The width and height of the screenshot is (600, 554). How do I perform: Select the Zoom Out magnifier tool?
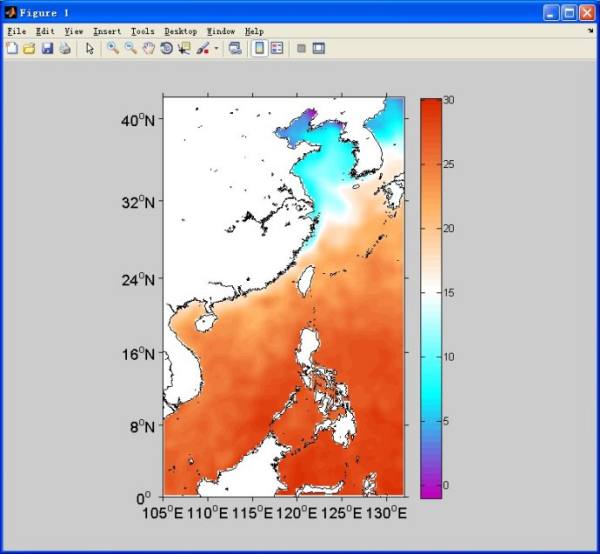130,48
